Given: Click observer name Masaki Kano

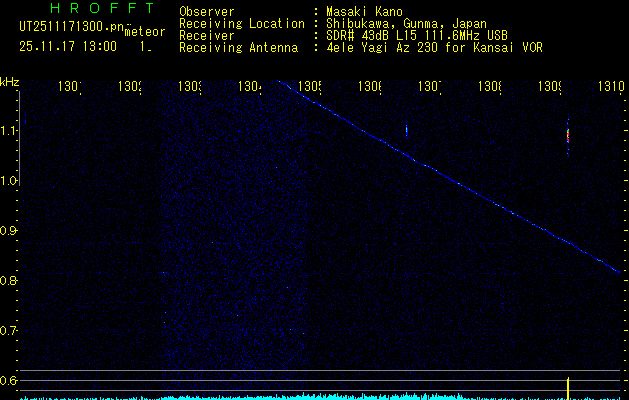Looking at the screenshot, I should tap(364, 11).
